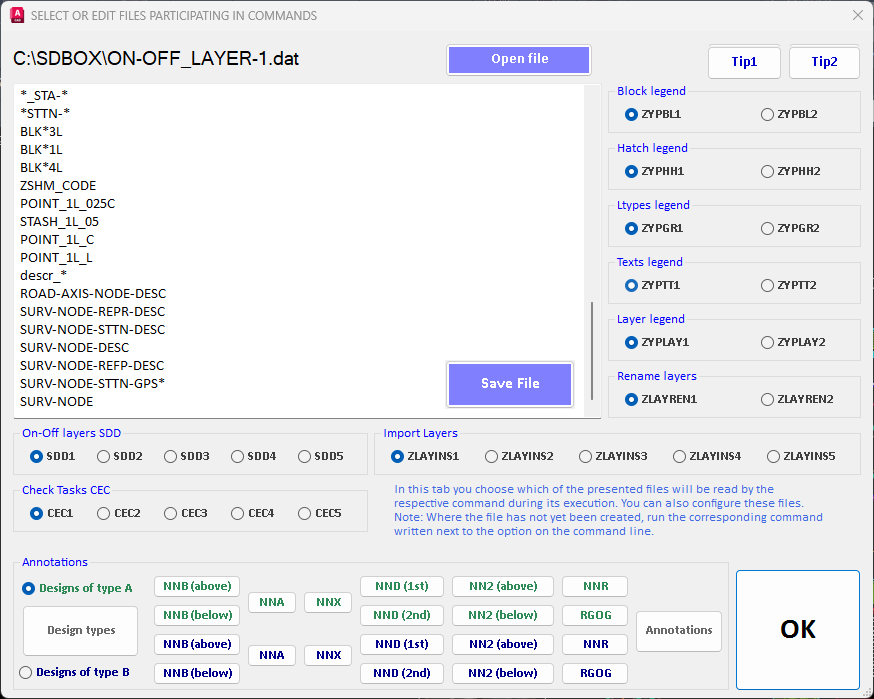Switch On-Off layers to SDD5
This screenshot has height=699, width=874.
click(x=321, y=457)
